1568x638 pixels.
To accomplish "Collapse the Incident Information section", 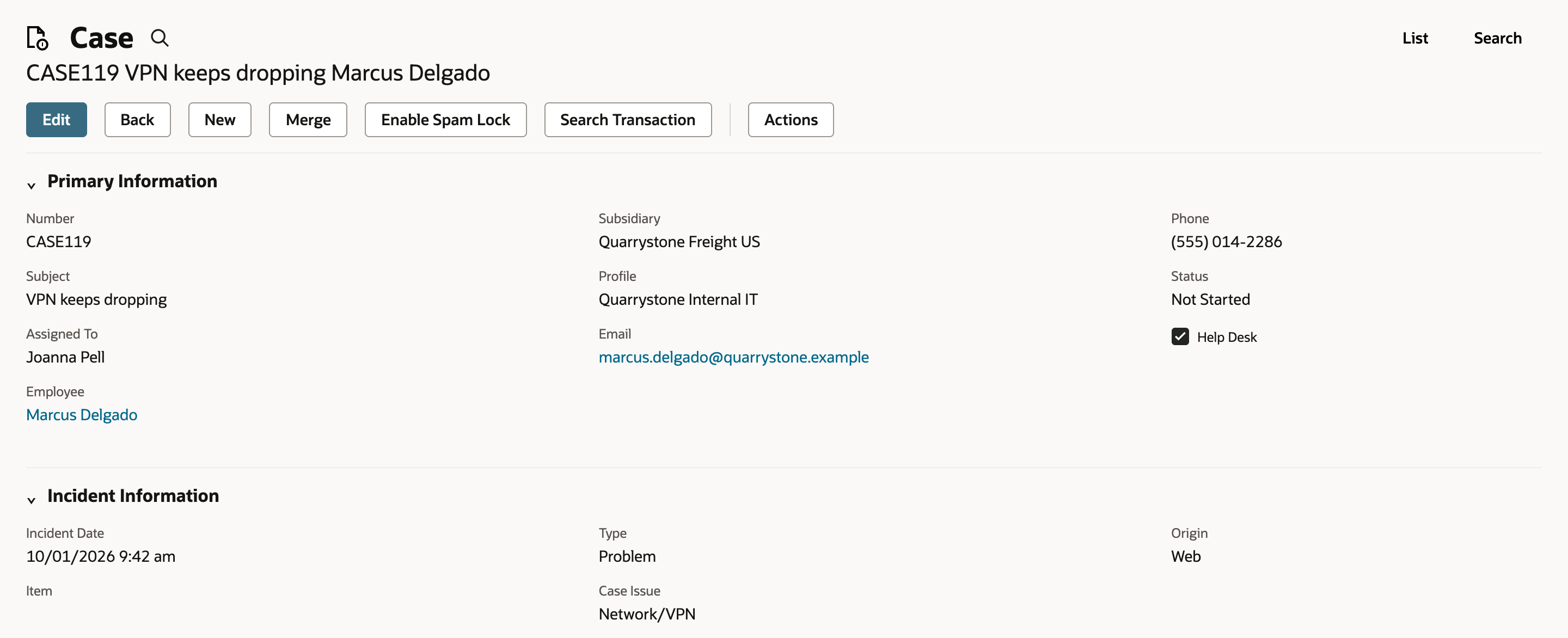I will (32, 500).
